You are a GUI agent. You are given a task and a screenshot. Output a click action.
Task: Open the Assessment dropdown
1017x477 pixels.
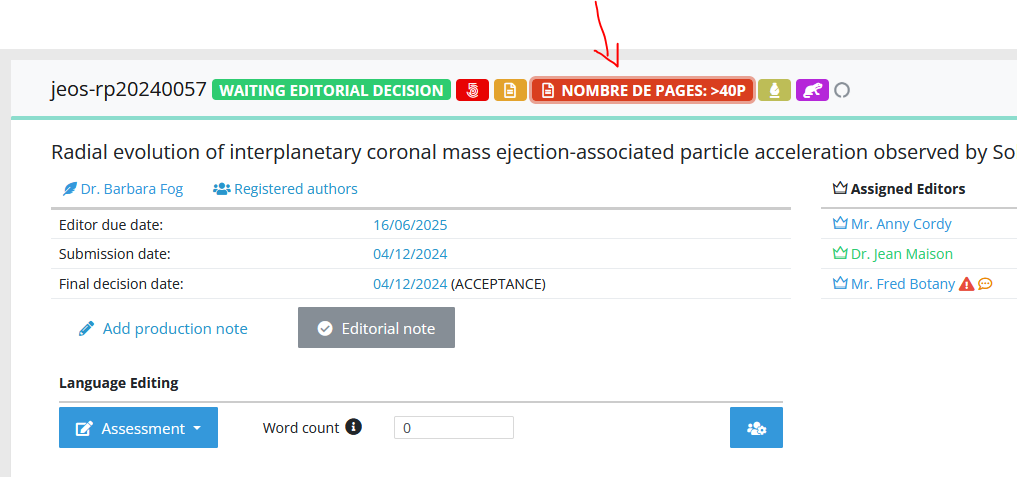138,428
